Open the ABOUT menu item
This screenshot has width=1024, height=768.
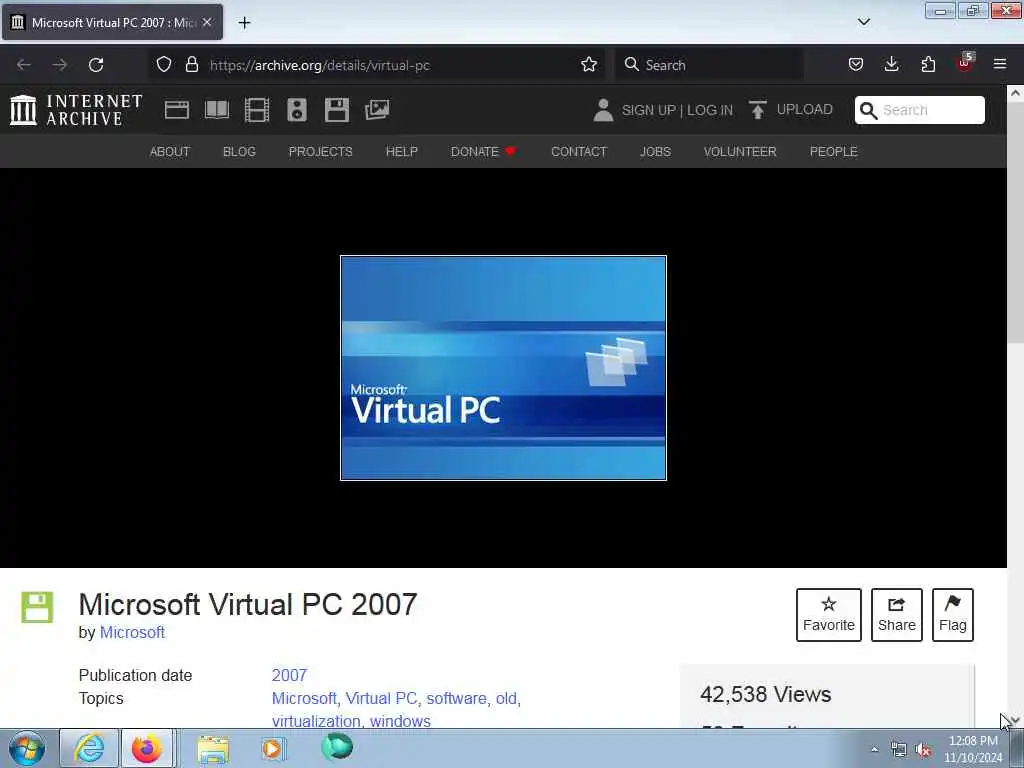pos(170,152)
